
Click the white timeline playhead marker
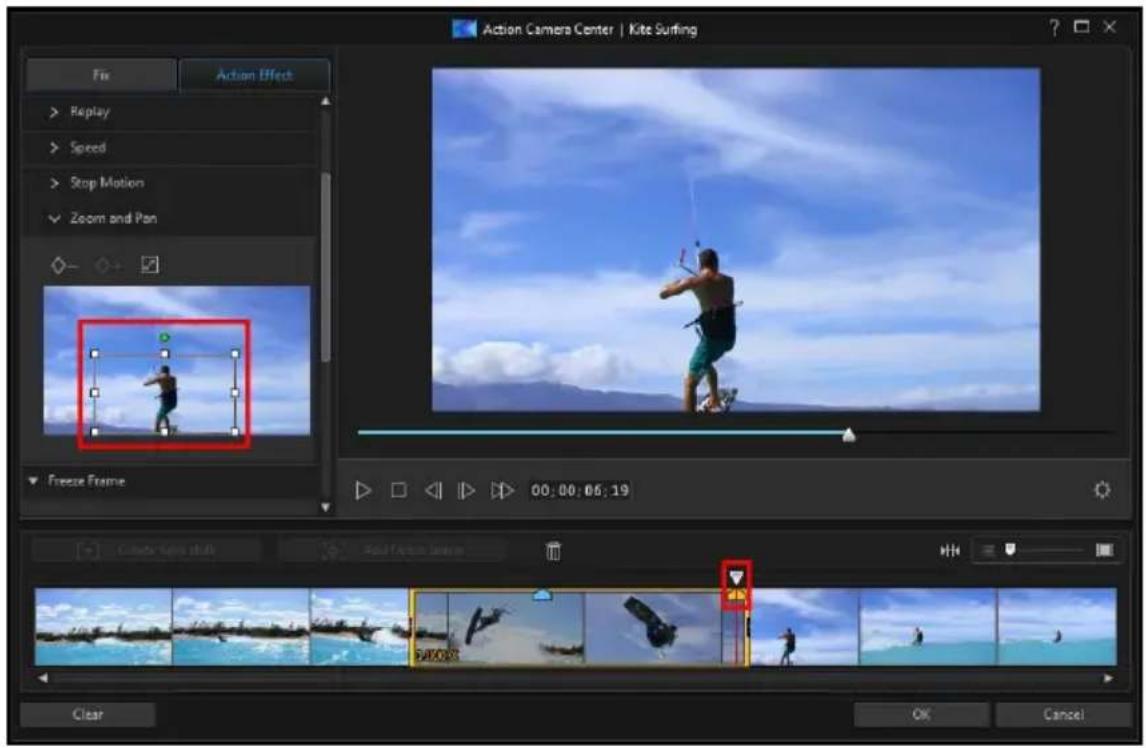pos(736,578)
